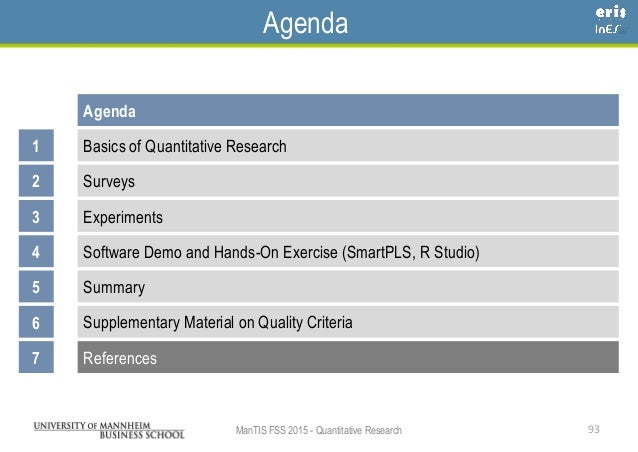This screenshot has width=638, height=452.
Task: Select the 'Summary' agenda item
Action: point(348,287)
